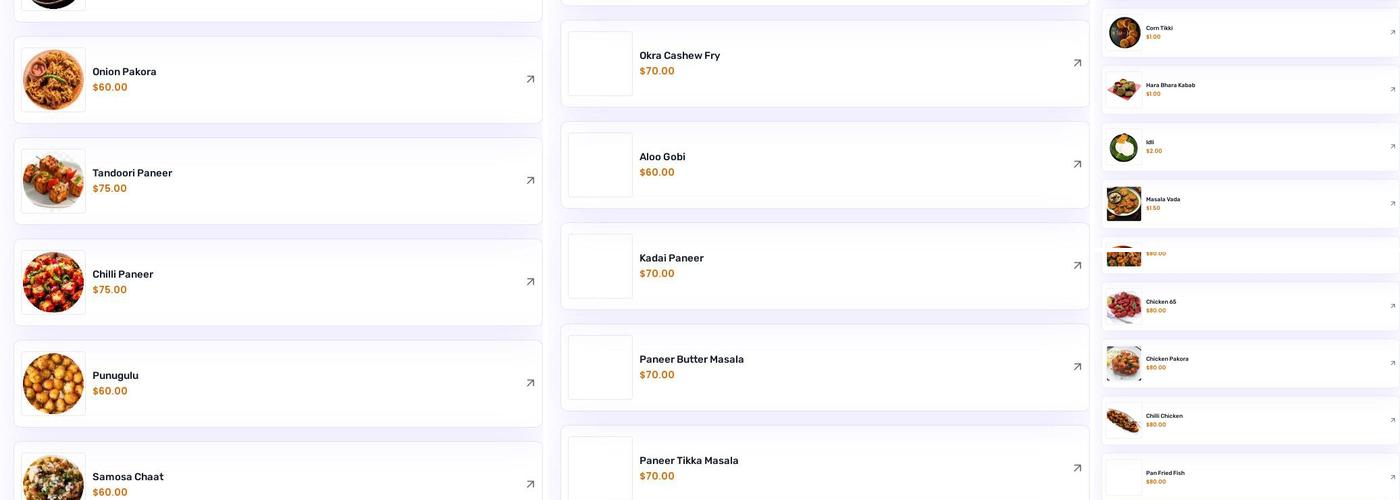1400x500 pixels.
Task: Open Punugulu using its arrow icon
Action: (x=530, y=383)
